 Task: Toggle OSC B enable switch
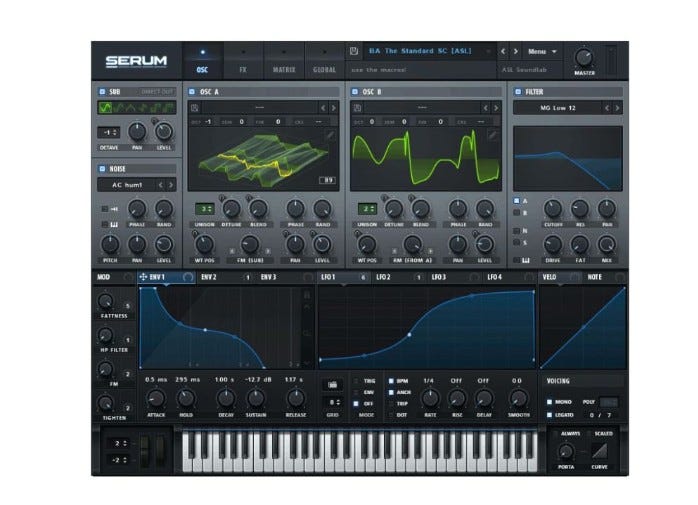(355, 92)
